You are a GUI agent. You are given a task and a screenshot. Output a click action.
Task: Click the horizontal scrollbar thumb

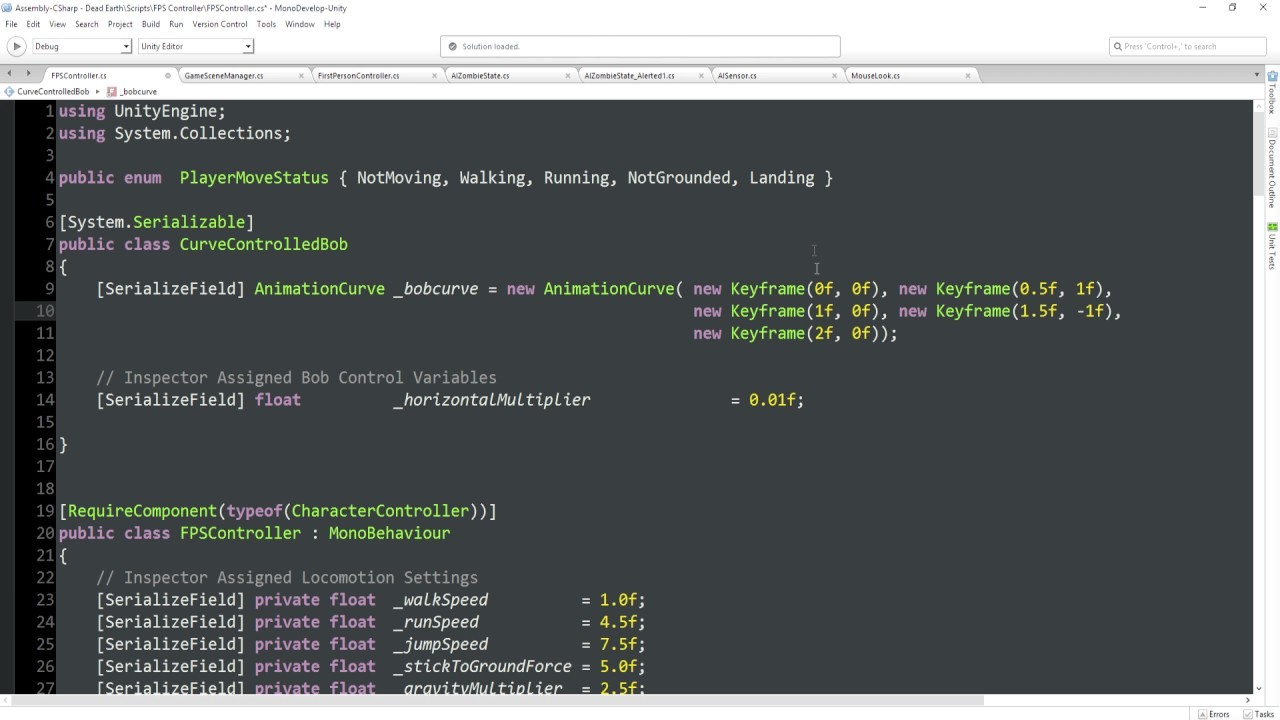[498, 700]
